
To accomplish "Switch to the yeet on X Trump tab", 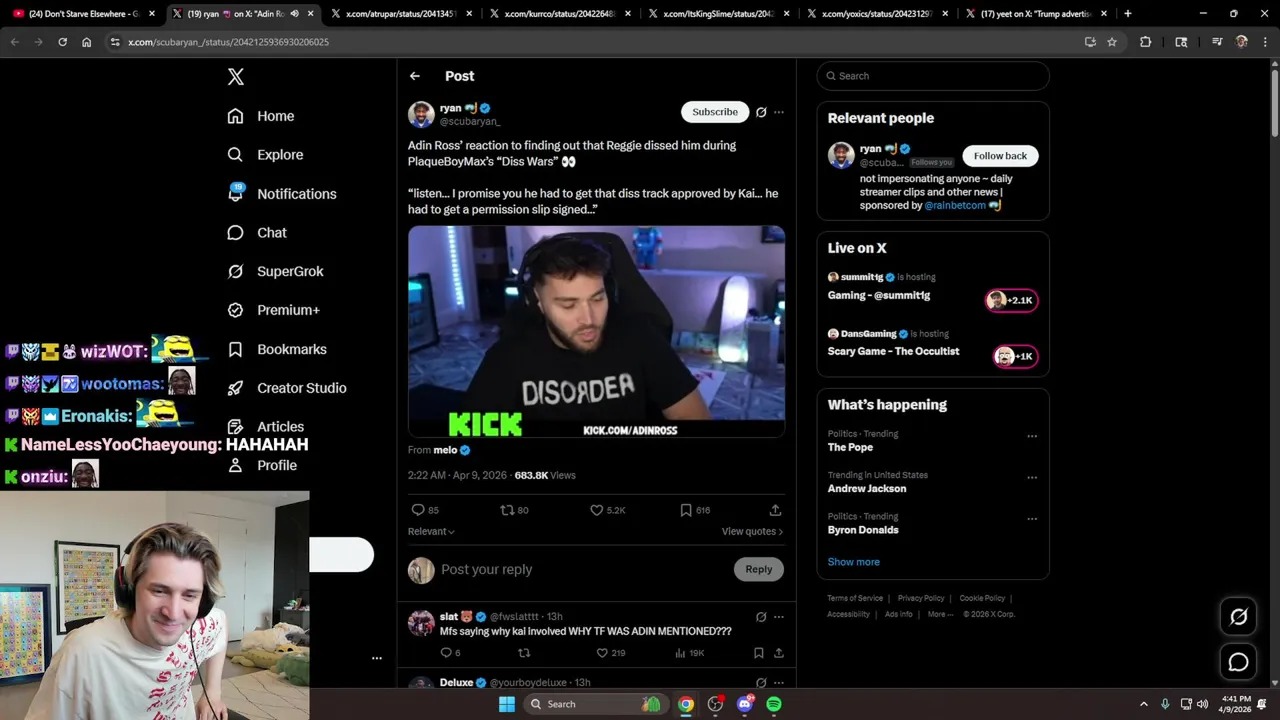I will [x=1035, y=14].
